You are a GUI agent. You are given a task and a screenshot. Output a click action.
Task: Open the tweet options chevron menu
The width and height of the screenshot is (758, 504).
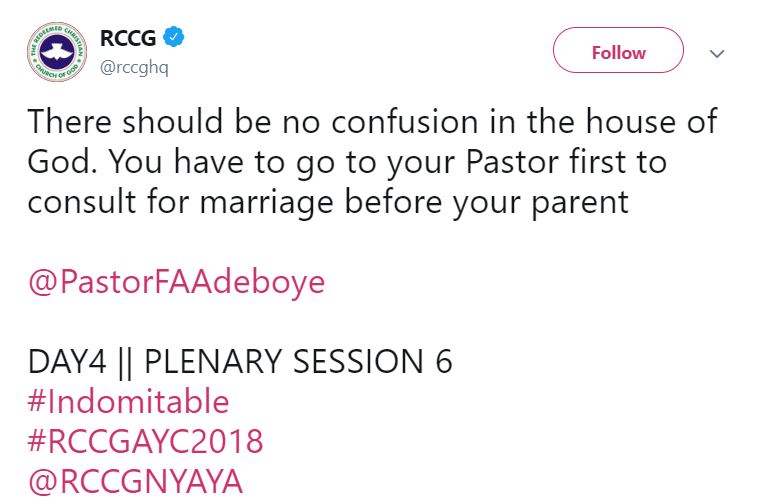716,53
